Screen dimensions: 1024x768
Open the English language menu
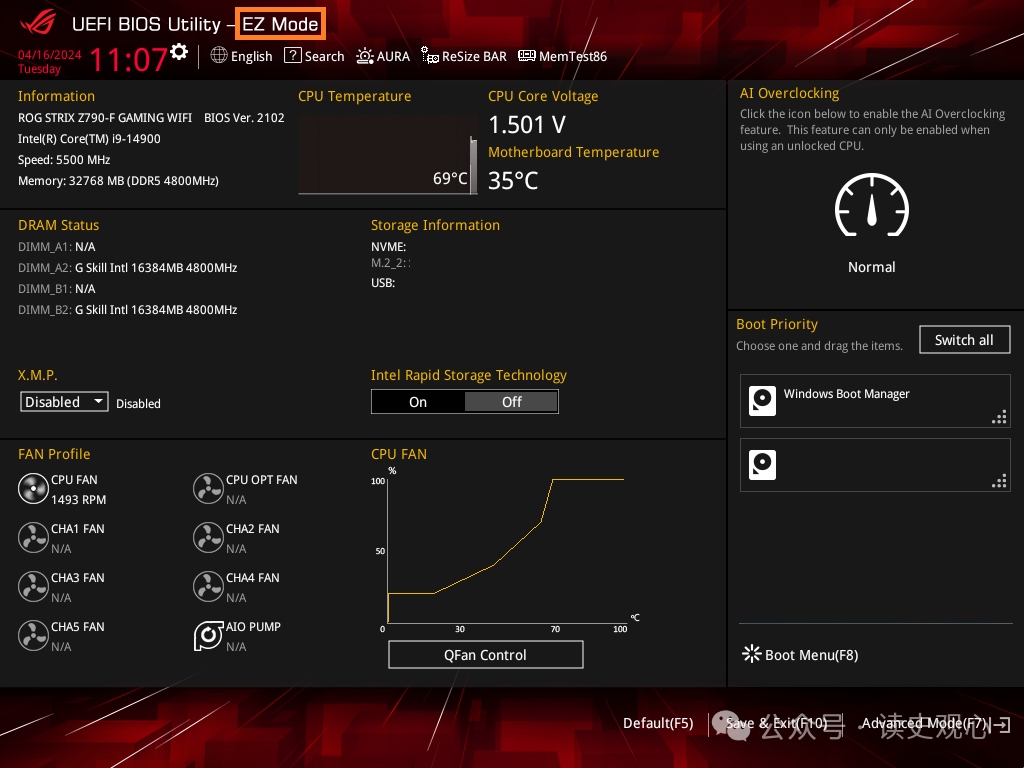coord(251,56)
